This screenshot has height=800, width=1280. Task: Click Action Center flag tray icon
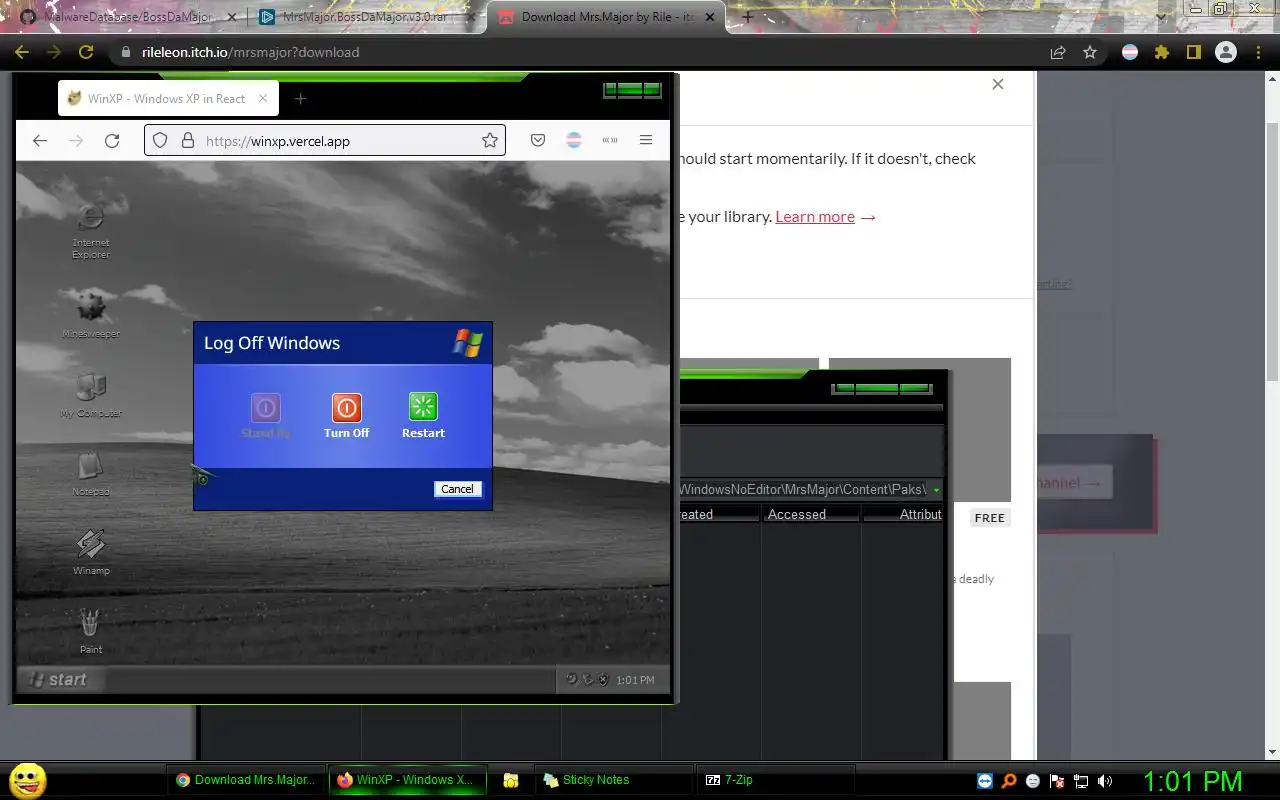[1057, 781]
